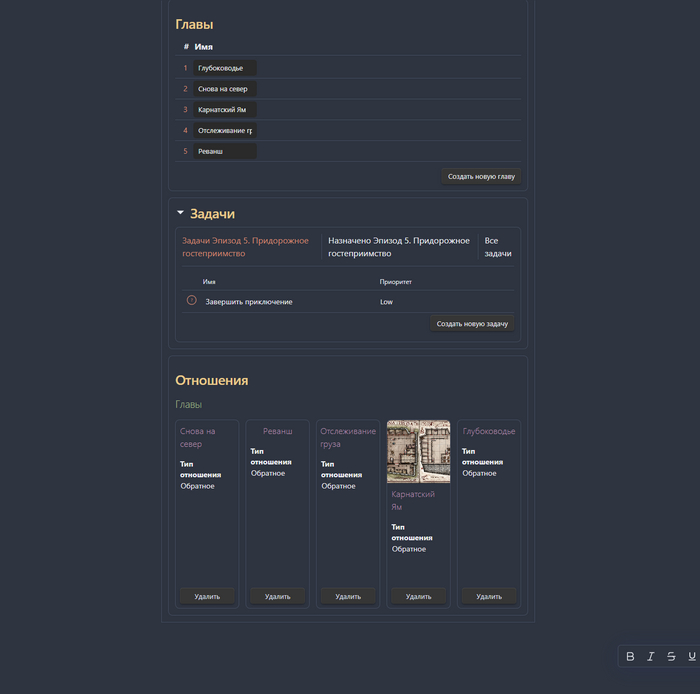The image size is (700, 694).
Task: Open task Завершить приключение
Action: [249, 302]
